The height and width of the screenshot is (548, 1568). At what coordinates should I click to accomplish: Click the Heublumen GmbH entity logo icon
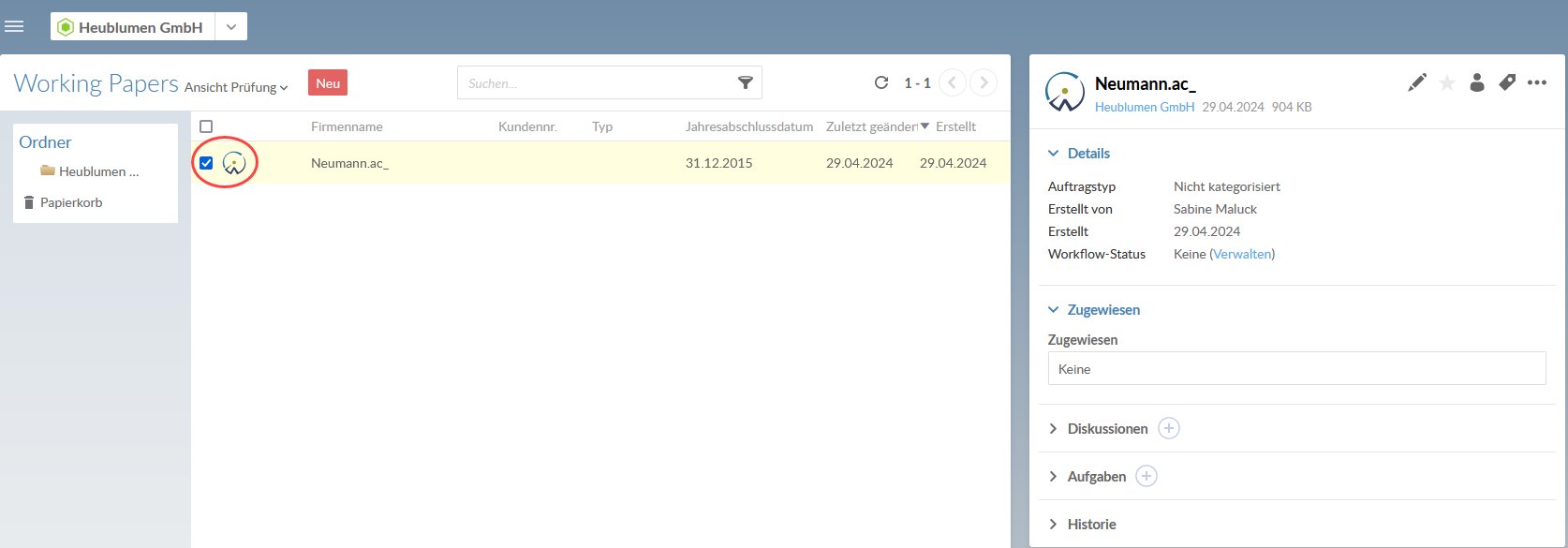point(66,27)
